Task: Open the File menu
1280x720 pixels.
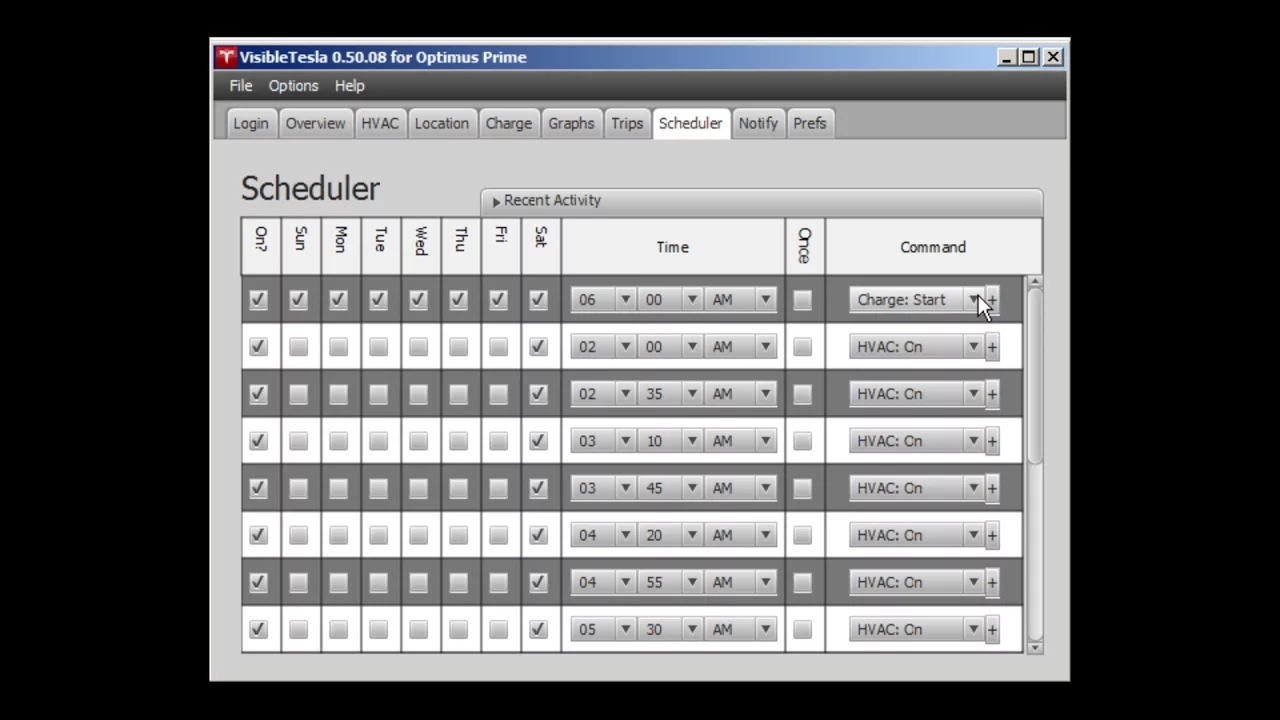Action: coord(241,86)
